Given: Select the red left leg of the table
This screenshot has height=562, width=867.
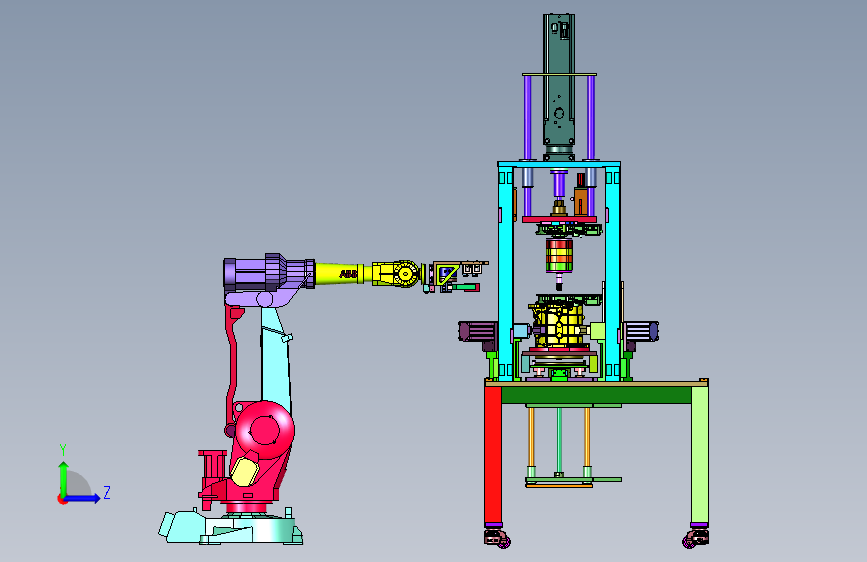Looking at the screenshot, I should click(x=493, y=455).
